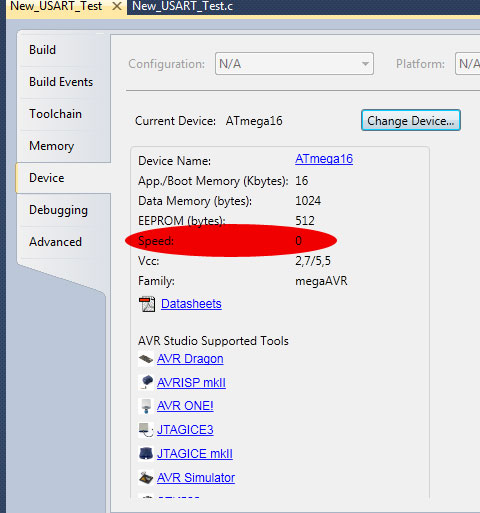
Task: Follow the AVR Dragon link
Action: (x=190, y=359)
